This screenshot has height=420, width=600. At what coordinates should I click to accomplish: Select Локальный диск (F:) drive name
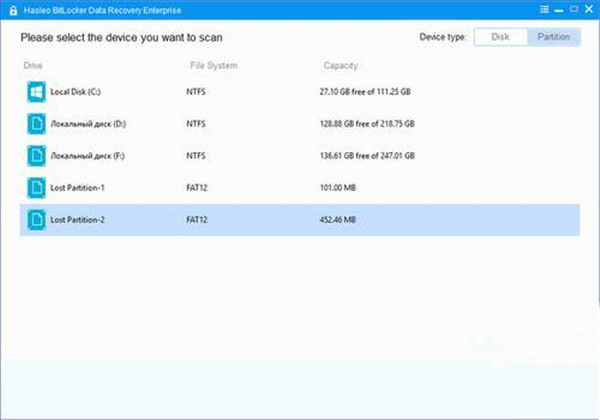coord(87,156)
